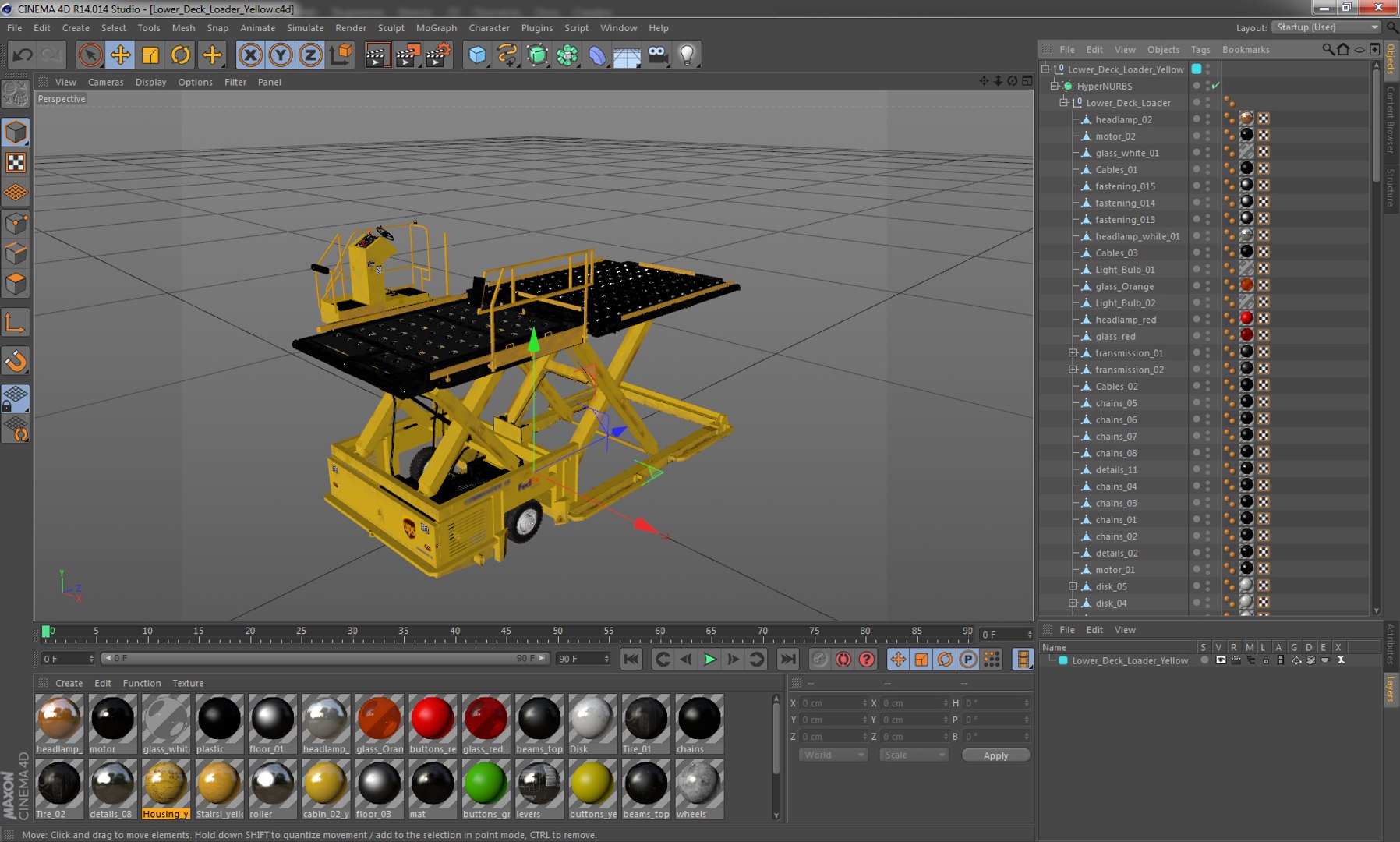Click the Coordinate System icon
The width and height of the screenshot is (1400, 842).
[341, 55]
